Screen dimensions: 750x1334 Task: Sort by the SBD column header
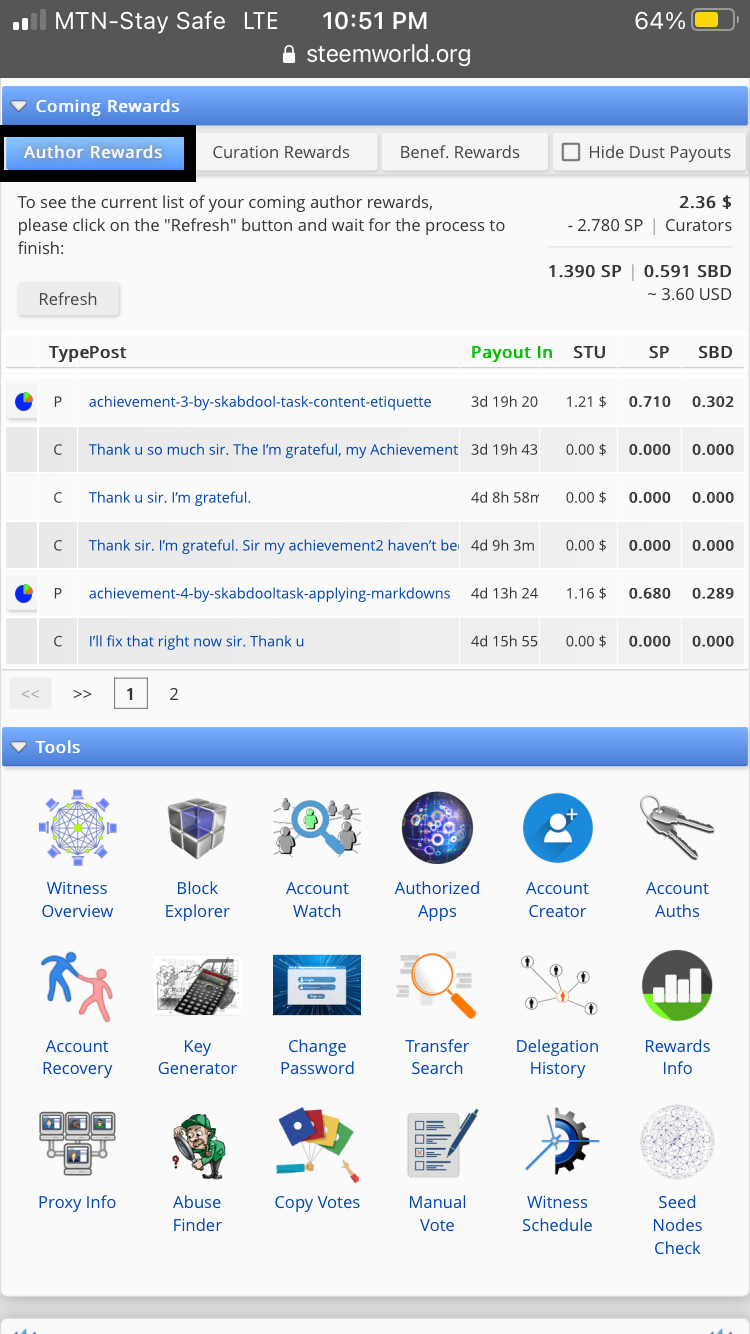pos(715,352)
